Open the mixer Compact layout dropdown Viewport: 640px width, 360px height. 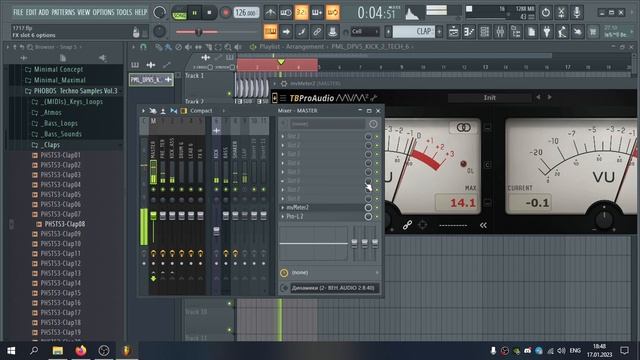pos(201,111)
